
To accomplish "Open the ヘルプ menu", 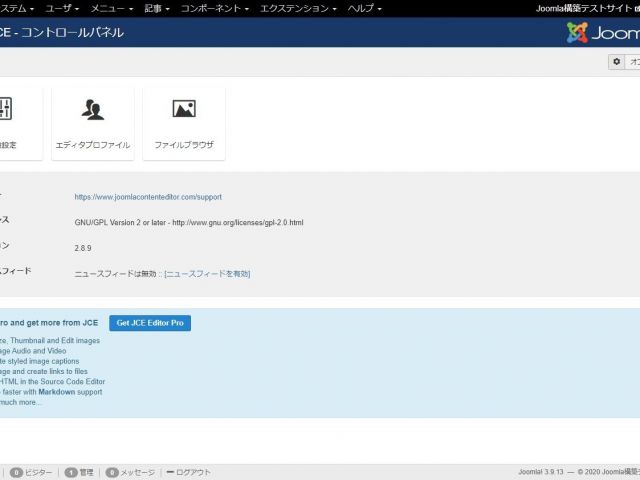I will pos(364,8).
